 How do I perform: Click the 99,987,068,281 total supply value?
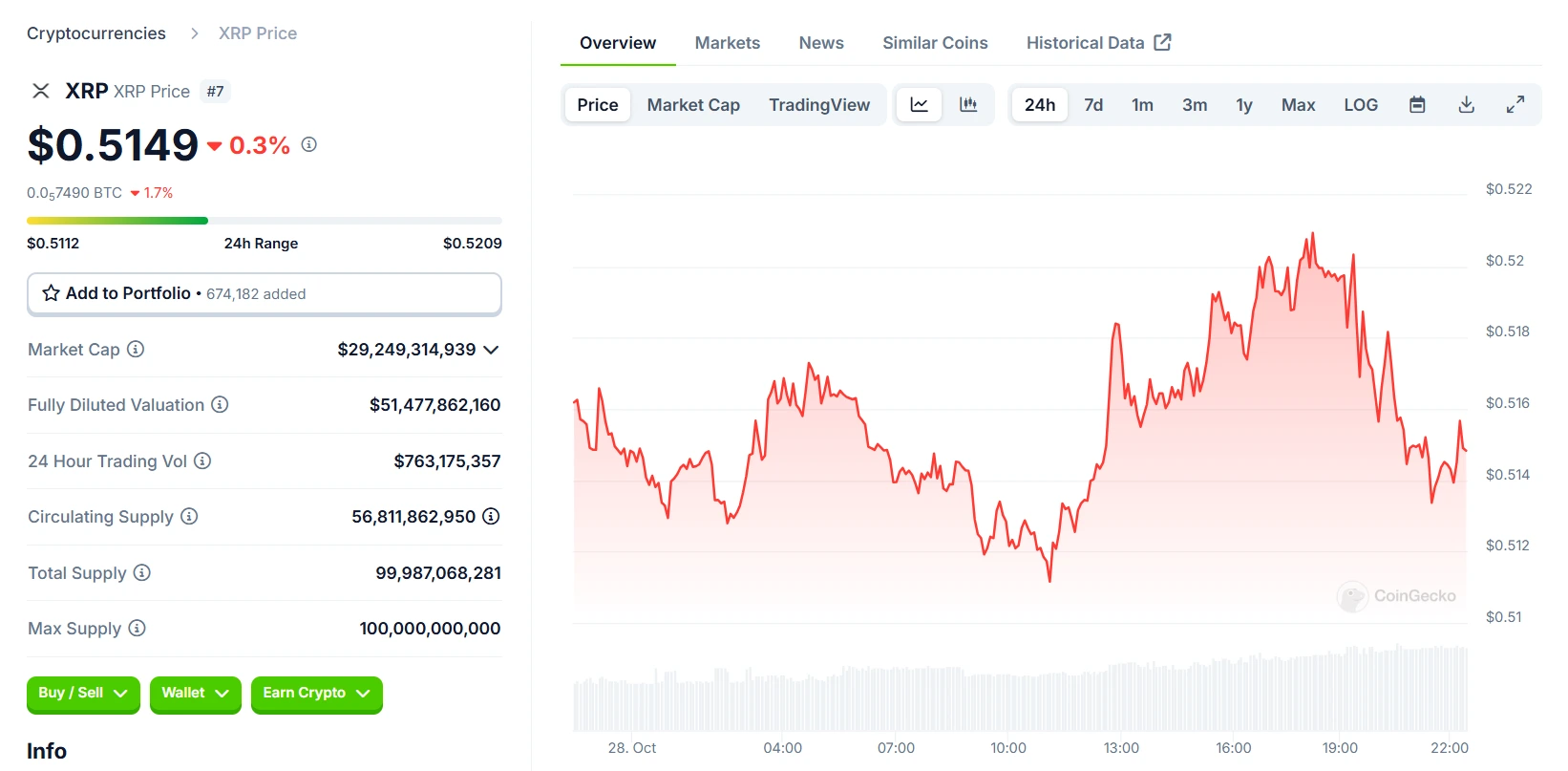tap(438, 573)
